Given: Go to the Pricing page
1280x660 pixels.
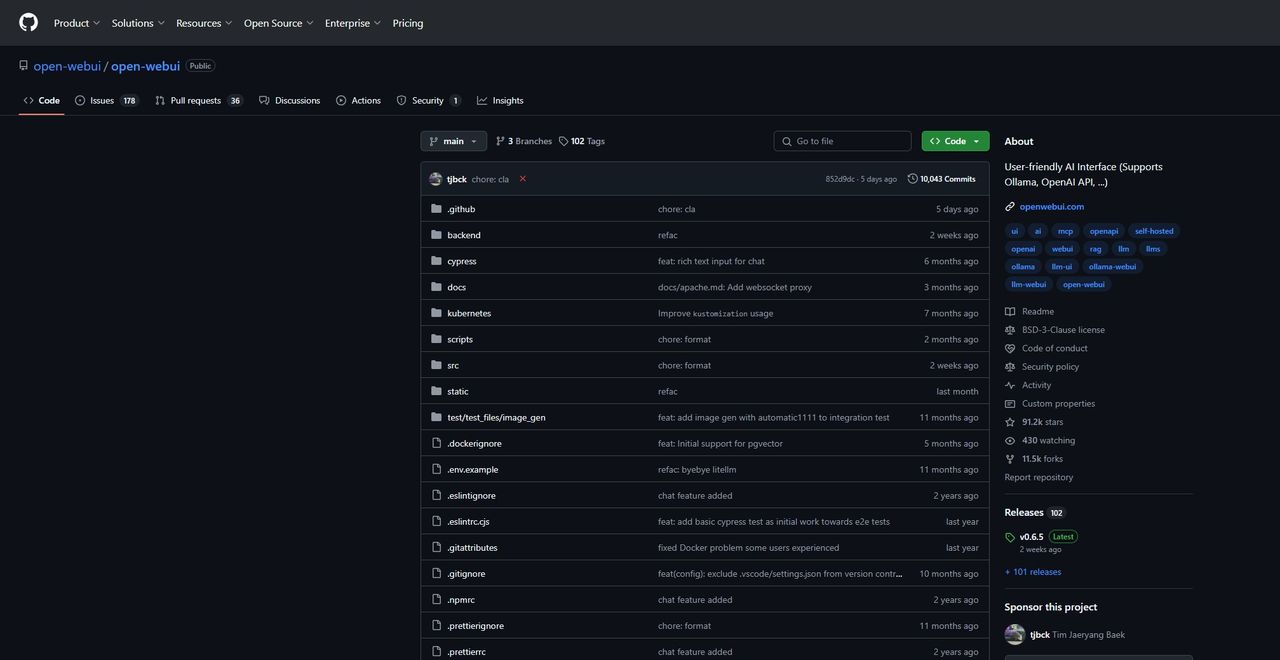Looking at the screenshot, I should 407,23.
